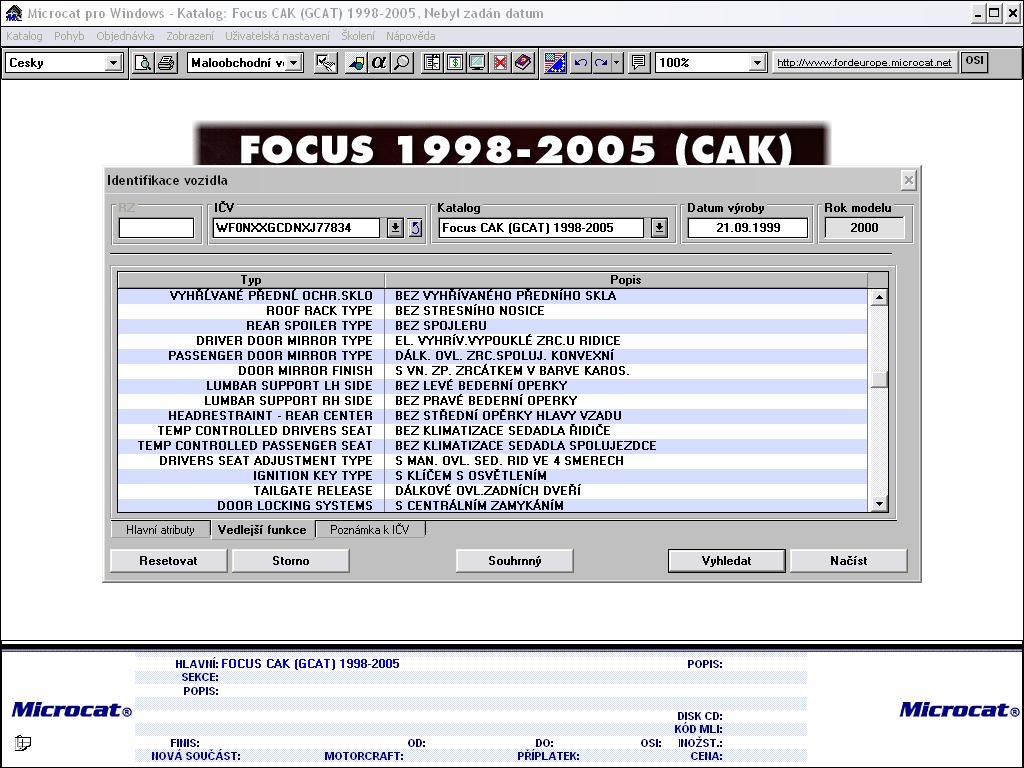Click the book icon in toolbar
Viewport: 1024px width, 768px height.
[523, 63]
